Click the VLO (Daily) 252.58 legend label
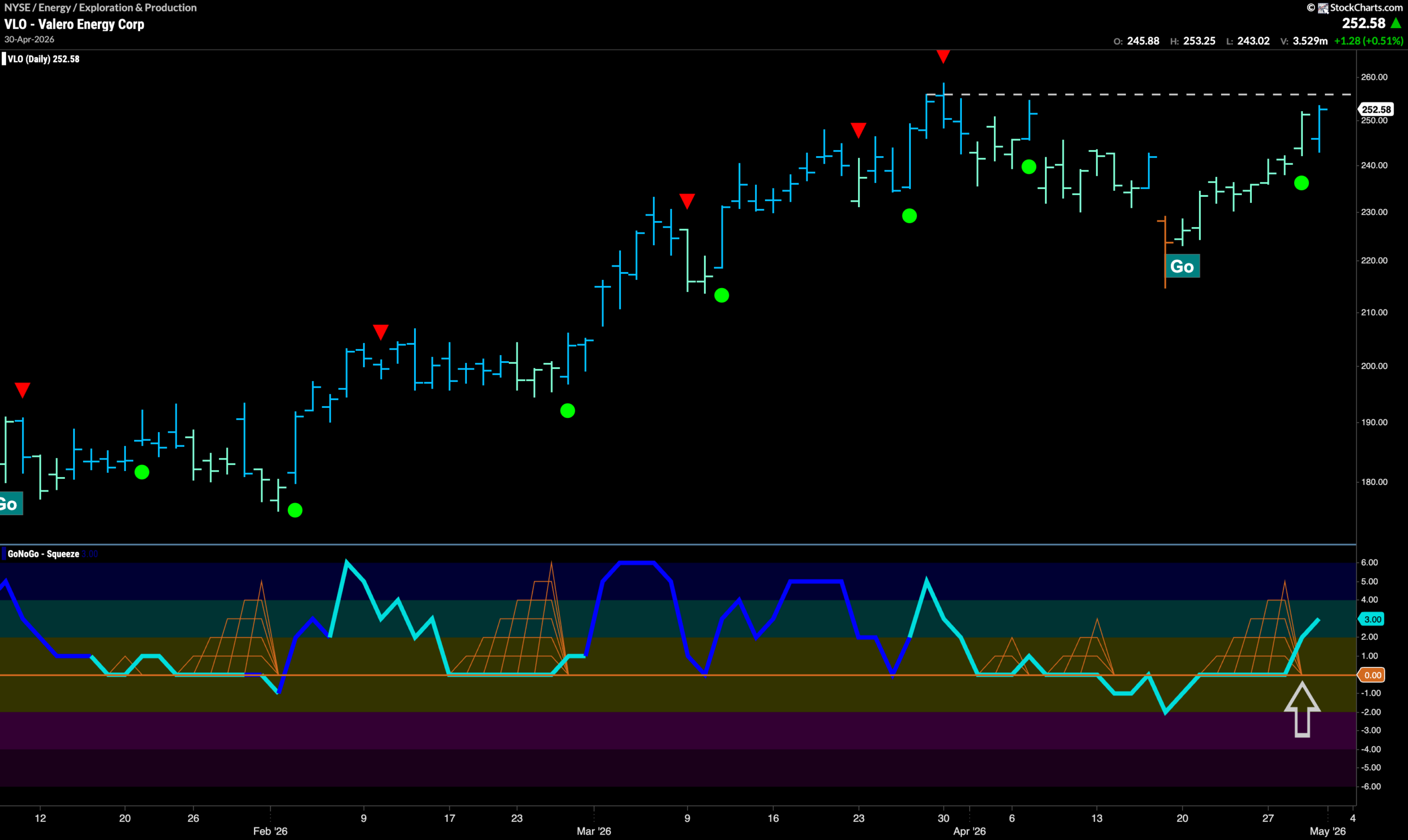Screen dimensions: 1408x840 pyautogui.click(x=43, y=59)
